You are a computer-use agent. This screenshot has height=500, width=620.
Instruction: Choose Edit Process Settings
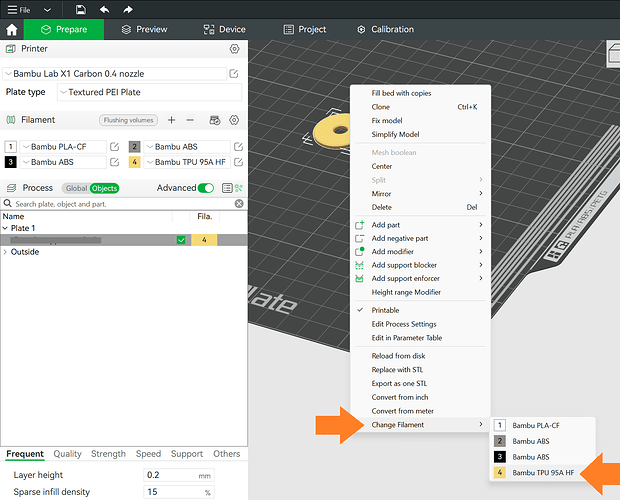tap(404, 324)
